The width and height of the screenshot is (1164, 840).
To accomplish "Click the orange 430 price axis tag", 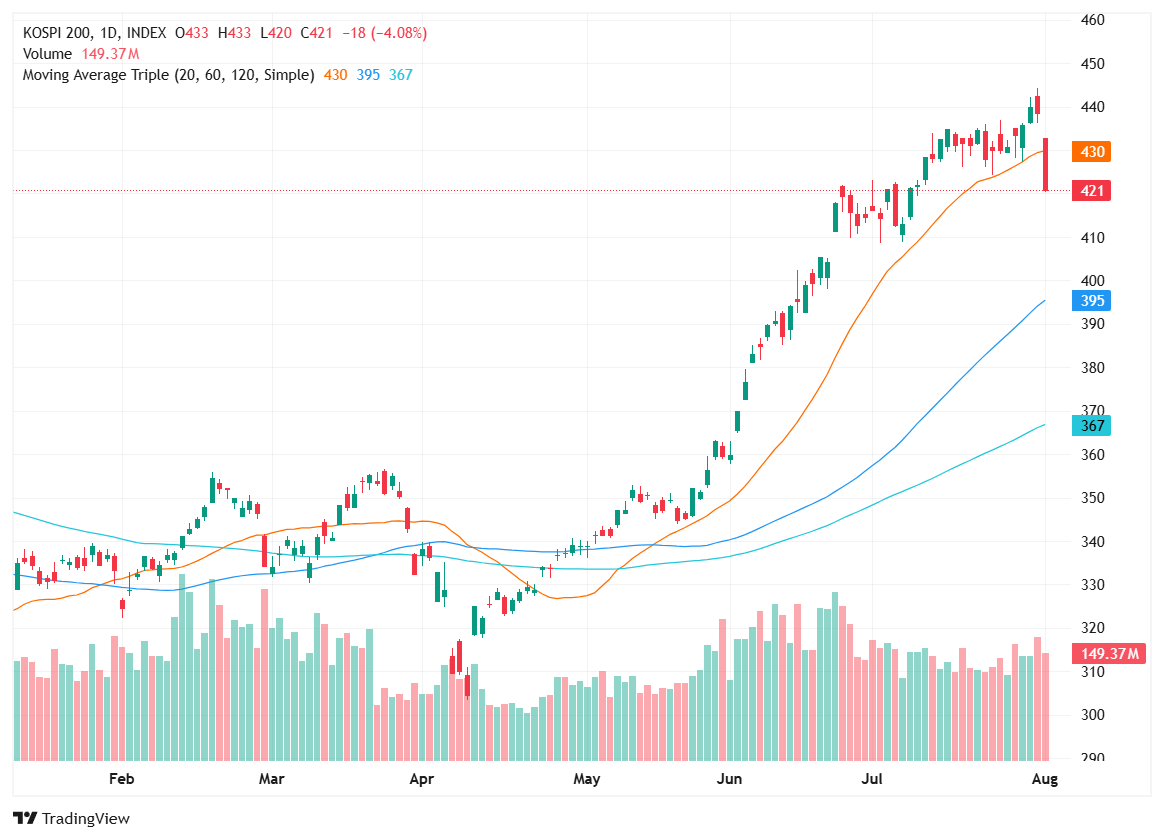I will 1091,152.
